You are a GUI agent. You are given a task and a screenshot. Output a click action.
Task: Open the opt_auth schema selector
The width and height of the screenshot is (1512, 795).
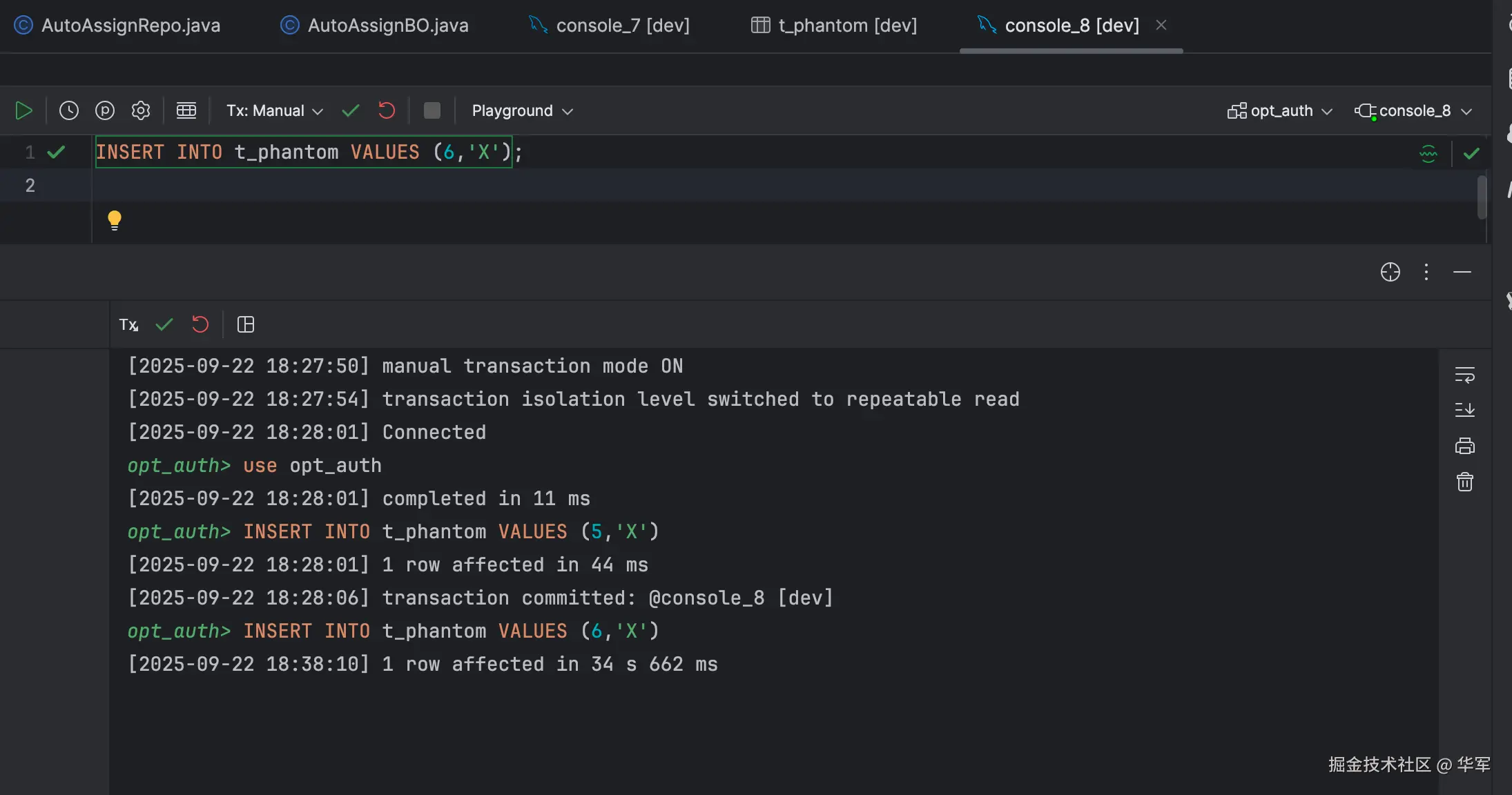pos(1280,110)
